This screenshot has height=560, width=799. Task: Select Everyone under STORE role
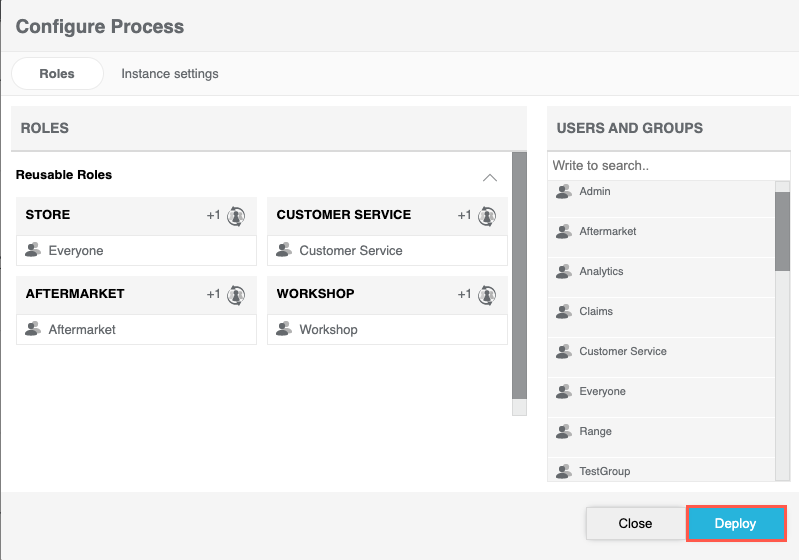[76, 251]
